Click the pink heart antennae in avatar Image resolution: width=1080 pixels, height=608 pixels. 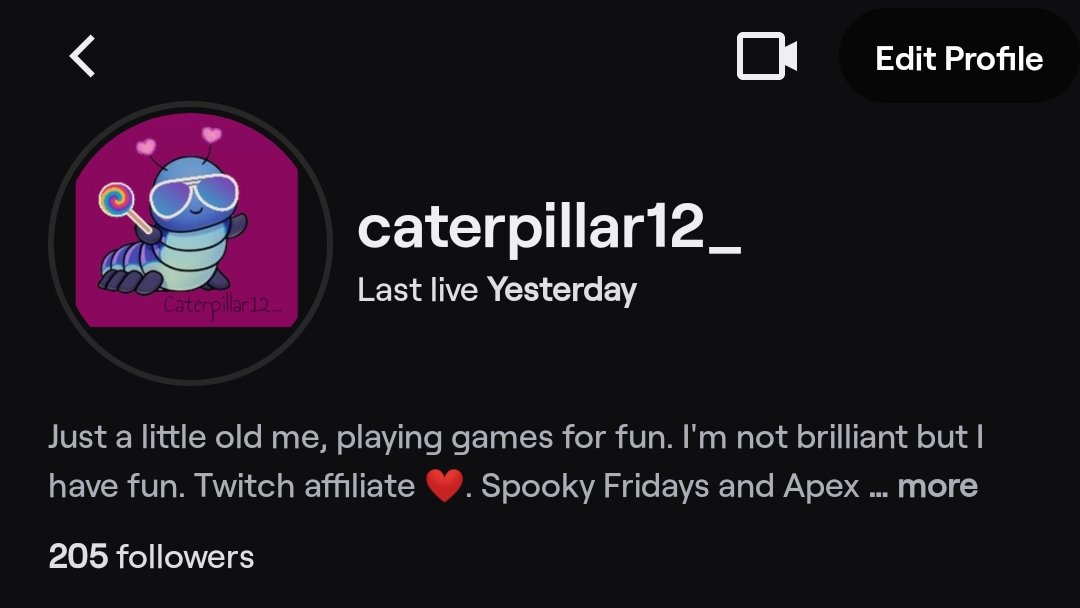point(179,141)
